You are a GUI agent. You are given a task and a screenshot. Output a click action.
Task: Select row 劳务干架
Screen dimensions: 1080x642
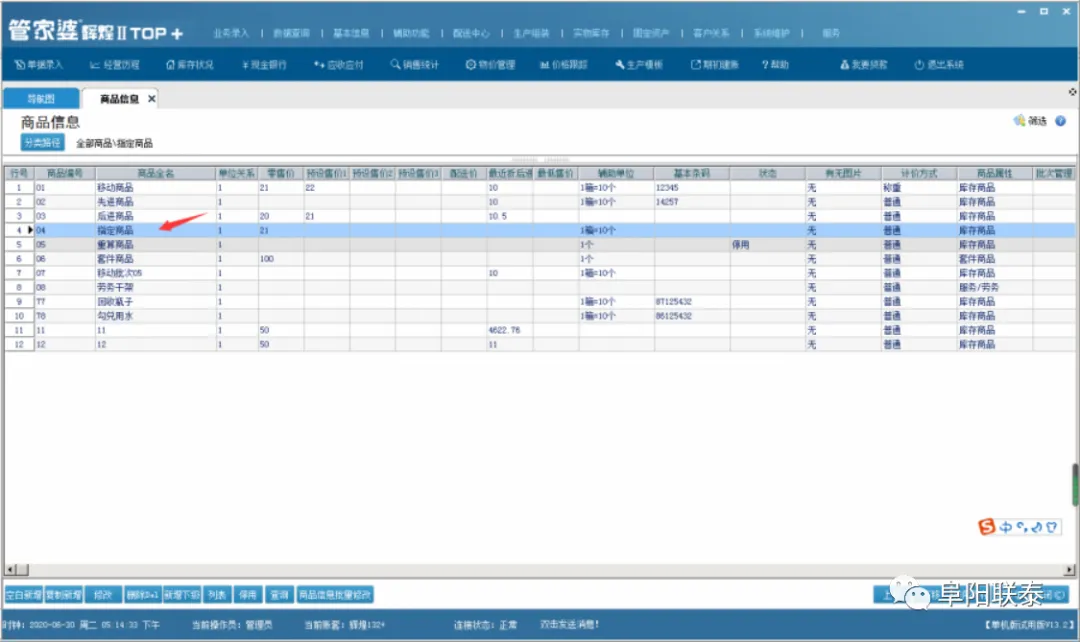click(x=540, y=287)
